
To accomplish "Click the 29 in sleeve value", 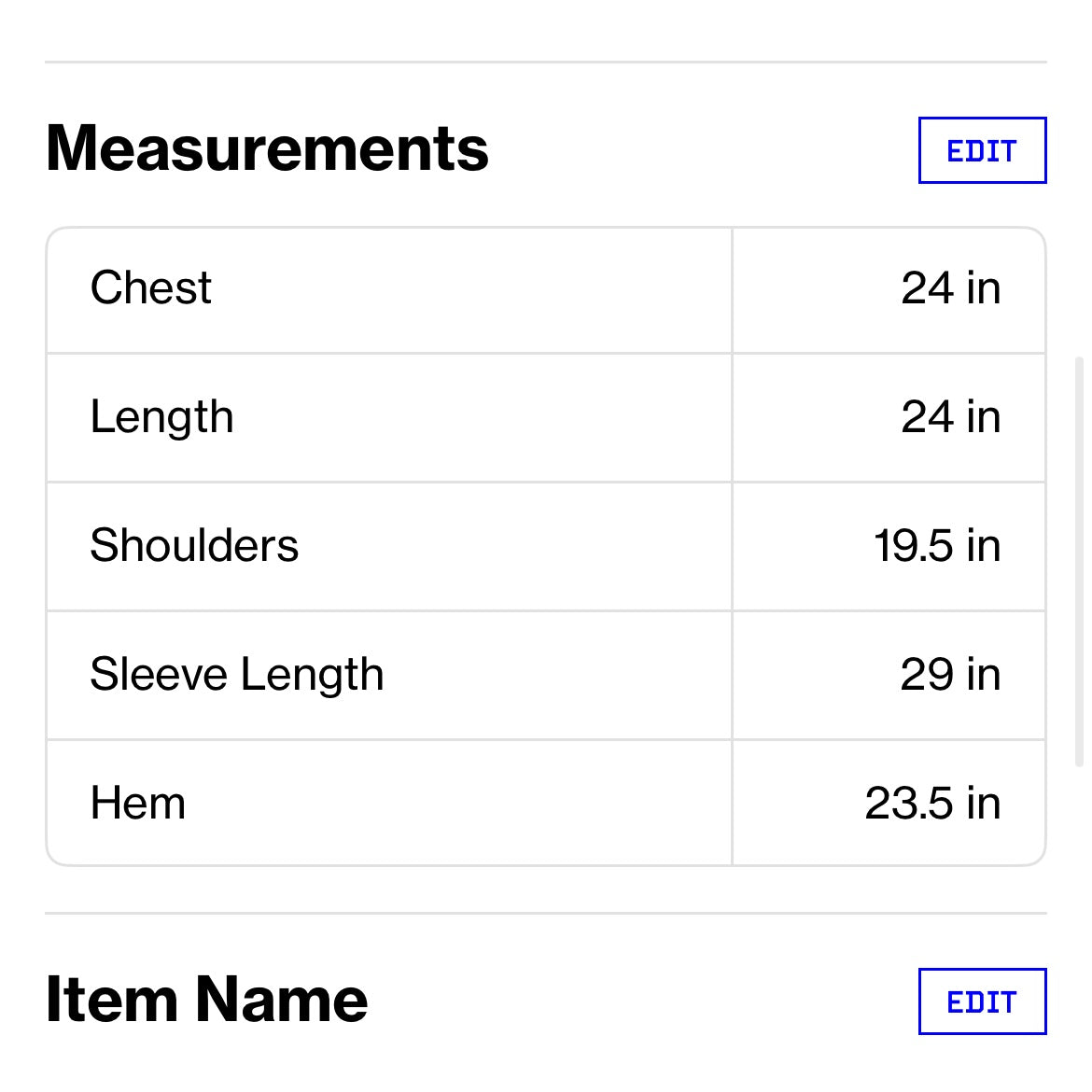I will pos(950,674).
